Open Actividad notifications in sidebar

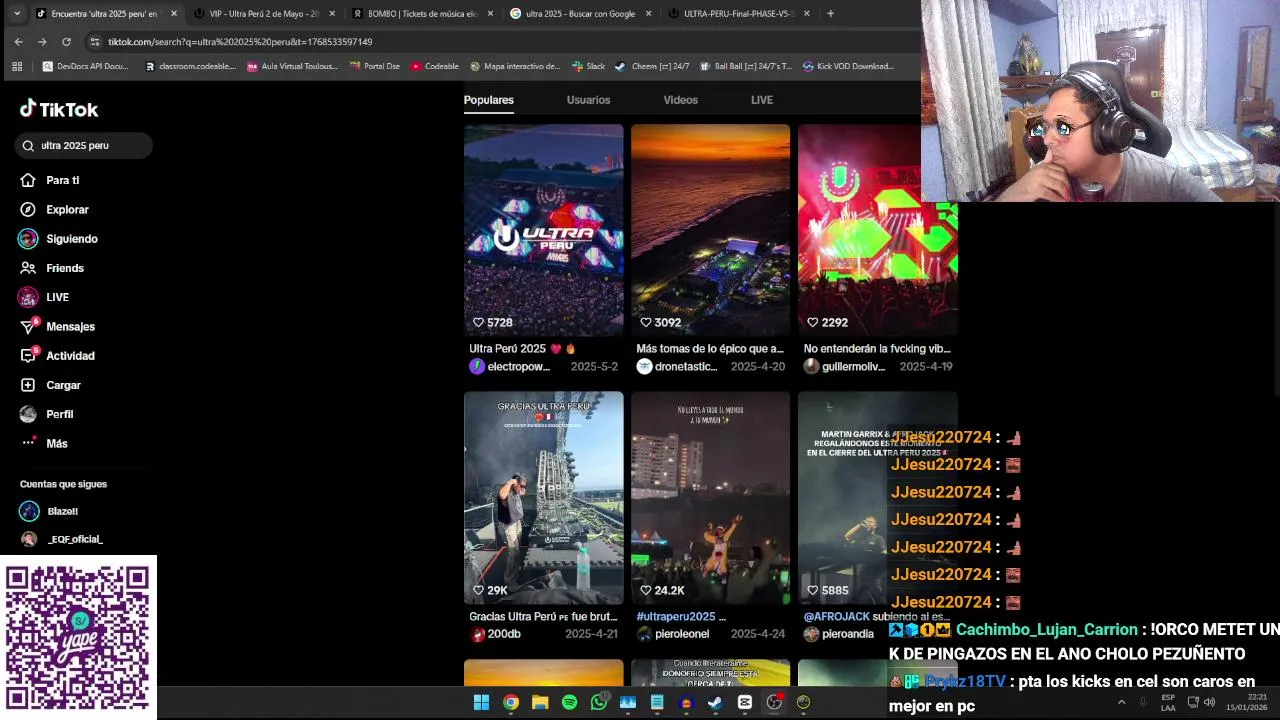[57, 355]
